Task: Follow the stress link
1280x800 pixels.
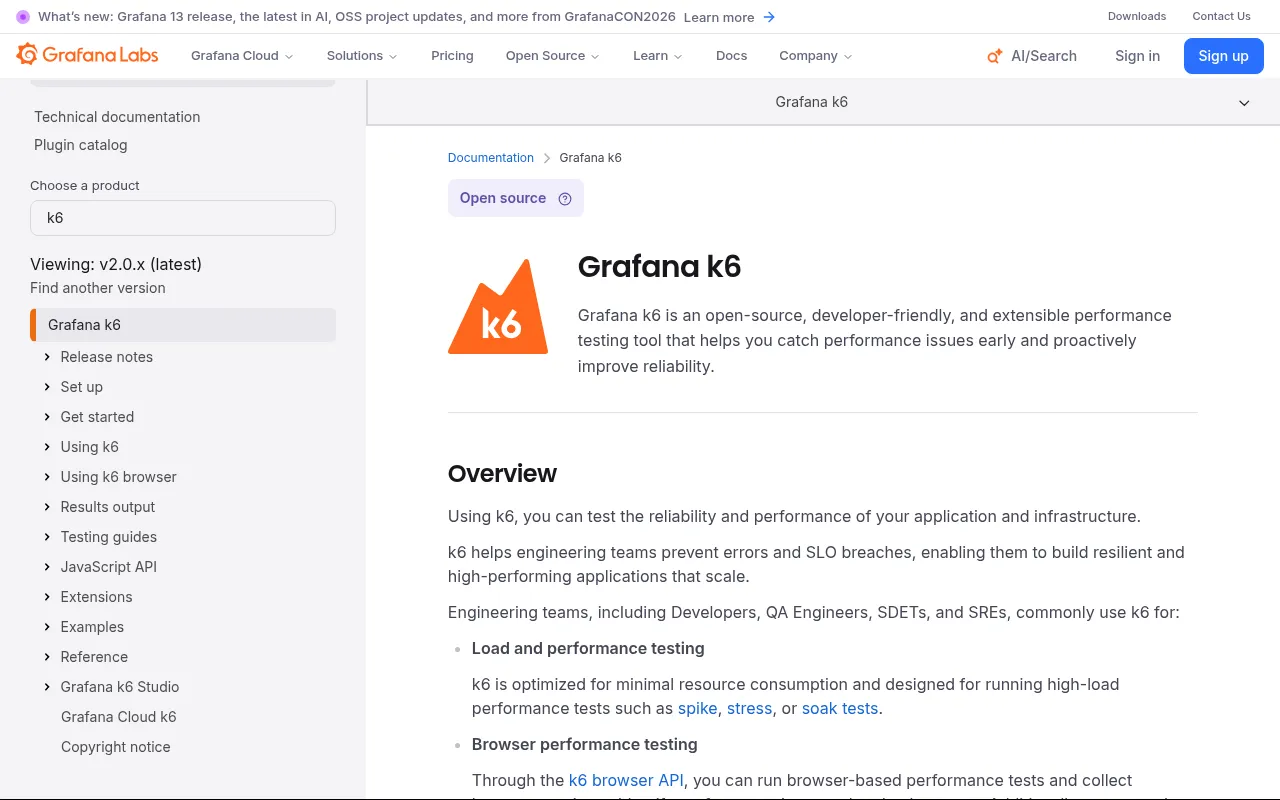Action: coord(750,708)
